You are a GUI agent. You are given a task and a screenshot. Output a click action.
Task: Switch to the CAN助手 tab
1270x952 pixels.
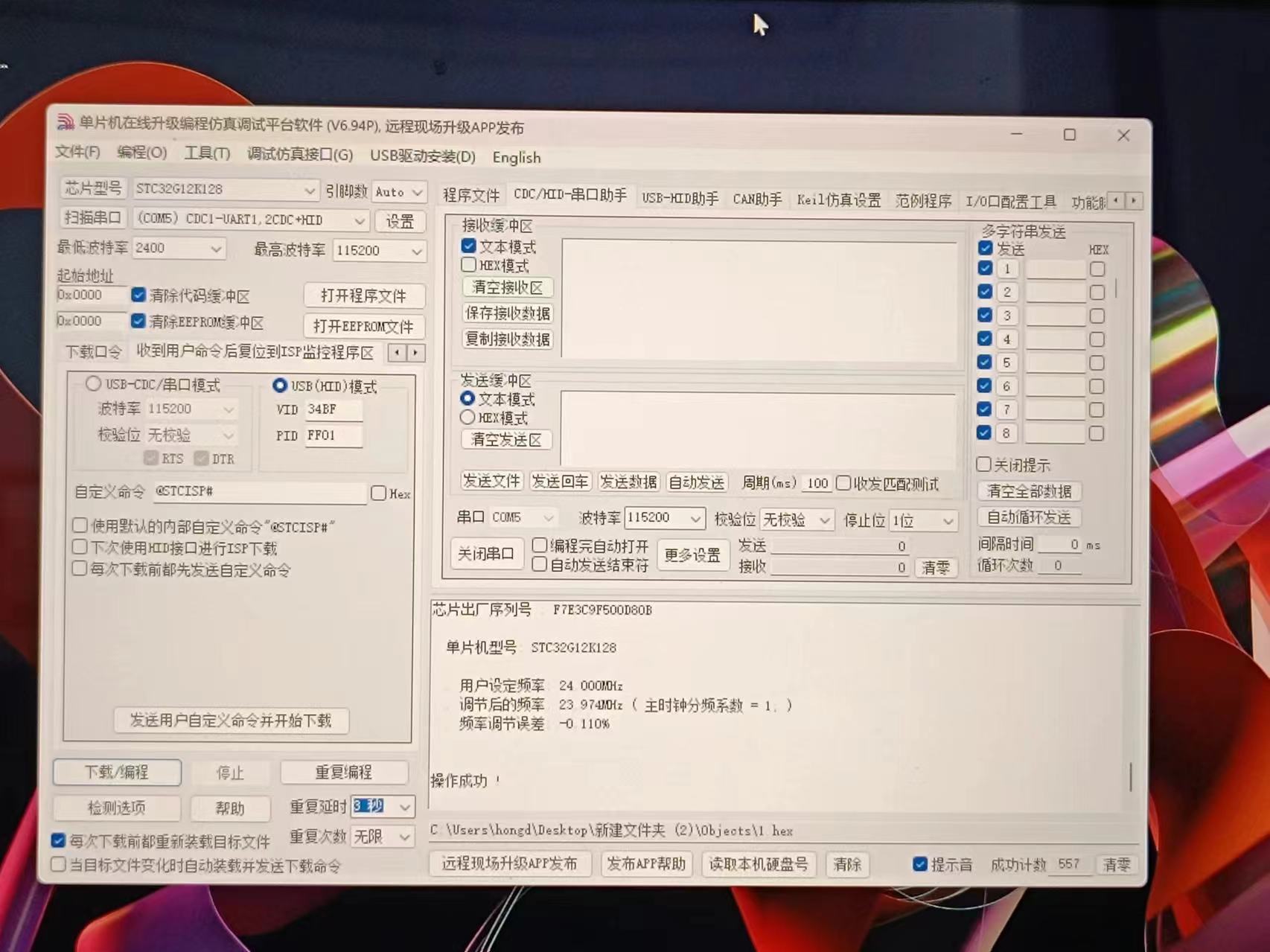point(757,199)
